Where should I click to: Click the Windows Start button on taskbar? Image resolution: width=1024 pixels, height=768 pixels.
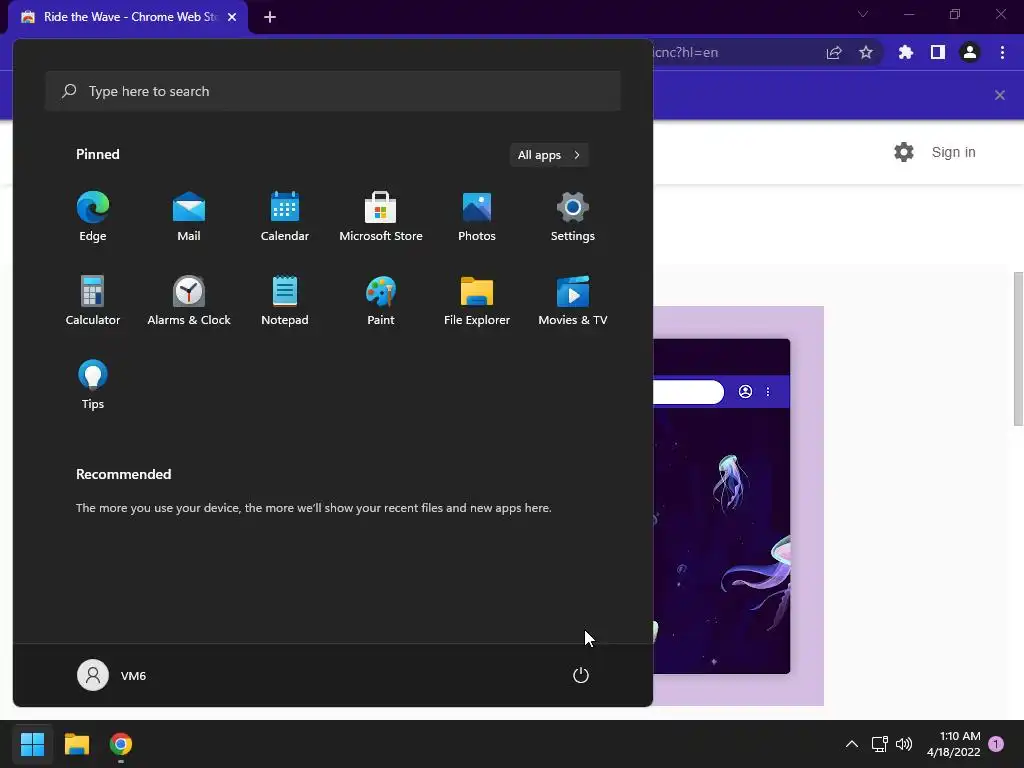[x=32, y=744]
